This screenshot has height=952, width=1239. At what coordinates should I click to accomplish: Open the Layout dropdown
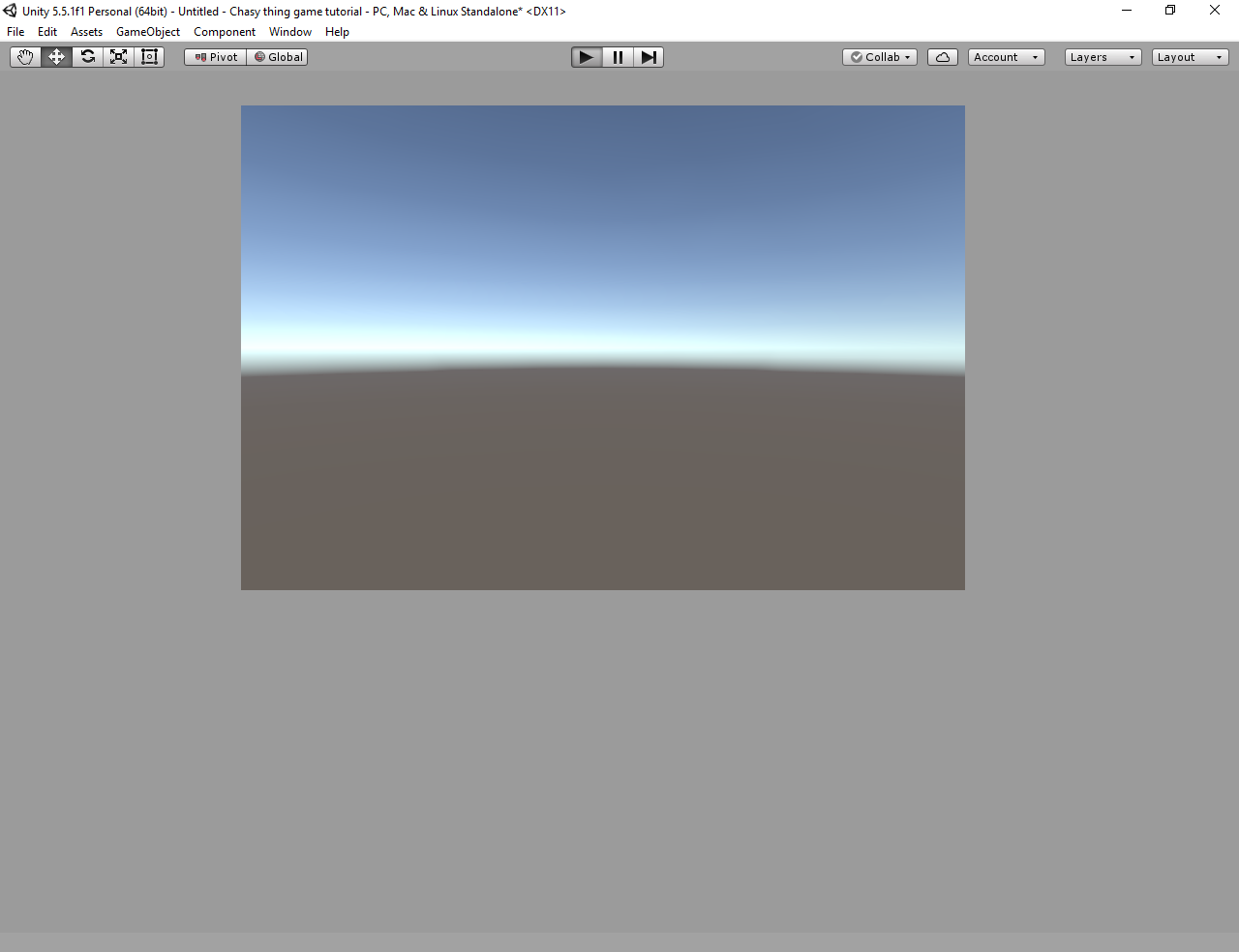click(x=1191, y=57)
